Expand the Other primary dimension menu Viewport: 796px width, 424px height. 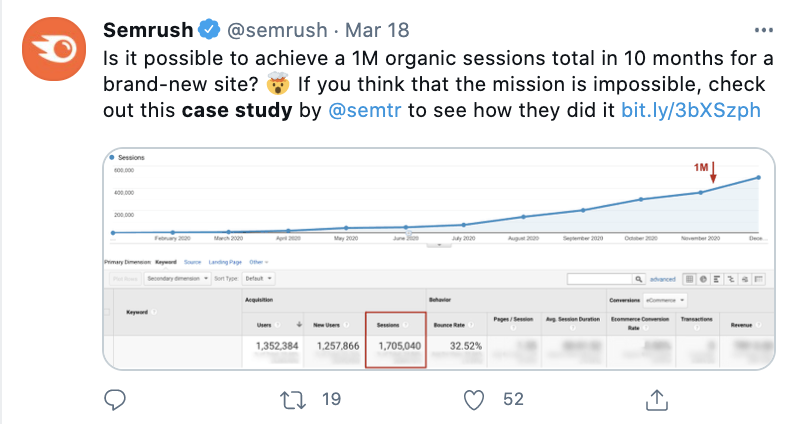click(x=258, y=262)
